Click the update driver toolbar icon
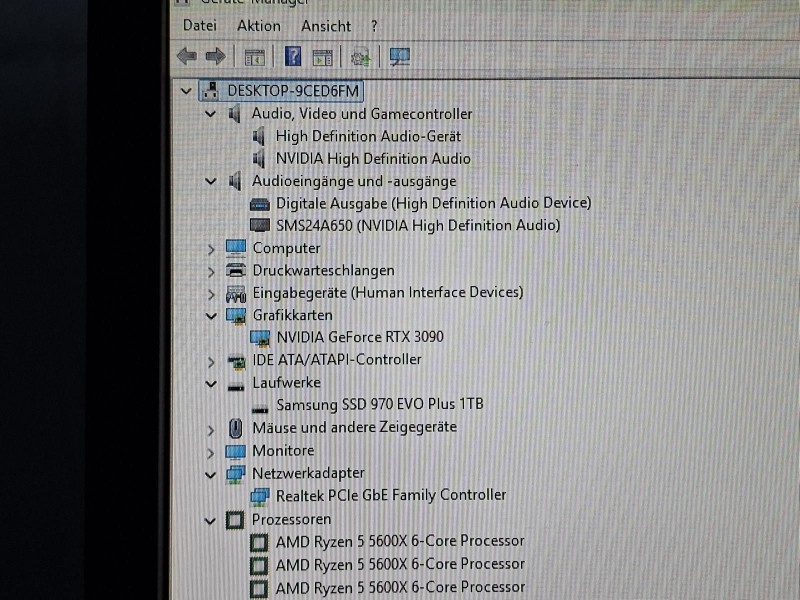The image size is (800, 600). [361, 57]
